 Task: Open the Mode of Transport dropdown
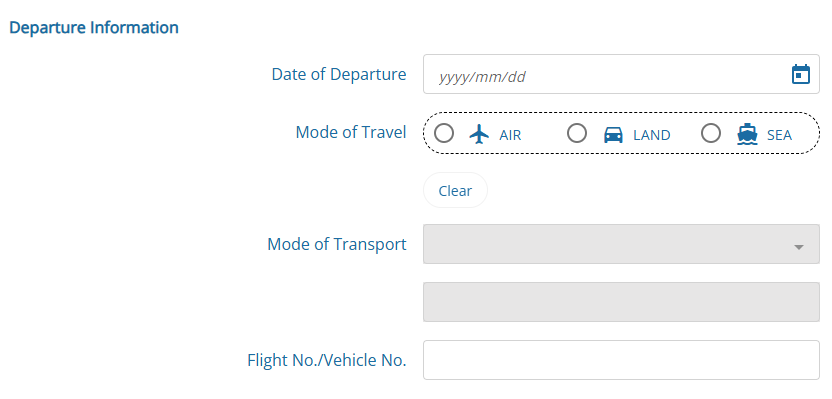pyautogui.click(x=621, y=244)
